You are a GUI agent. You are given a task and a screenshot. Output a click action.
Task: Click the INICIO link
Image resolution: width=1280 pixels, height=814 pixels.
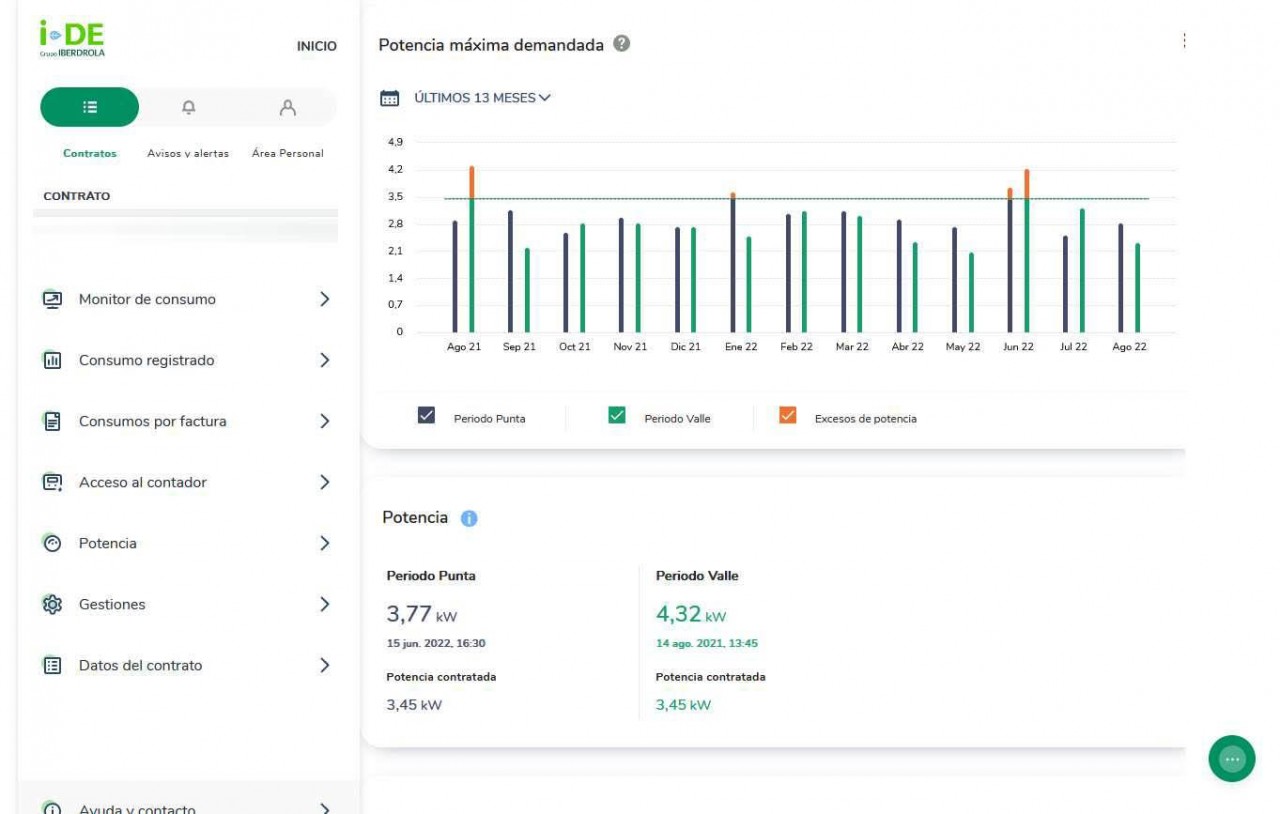click(316, 46)
